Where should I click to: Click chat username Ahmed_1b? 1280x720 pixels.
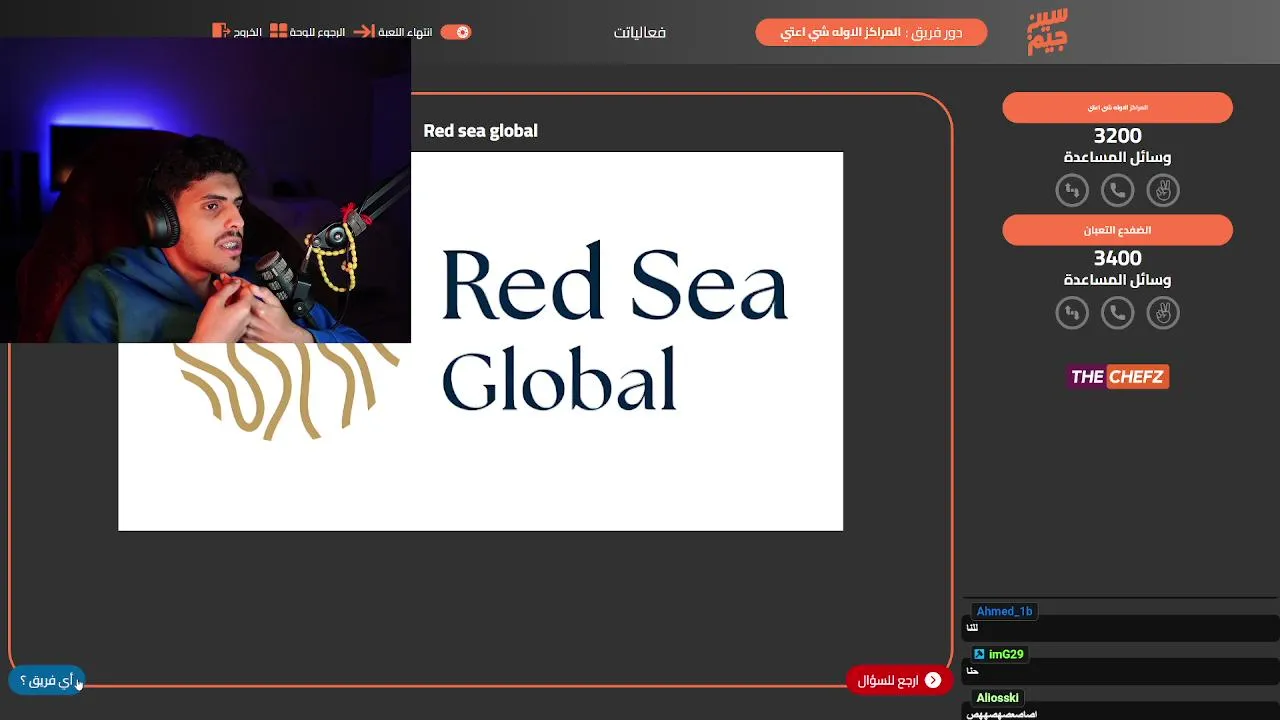(1004, 611)
